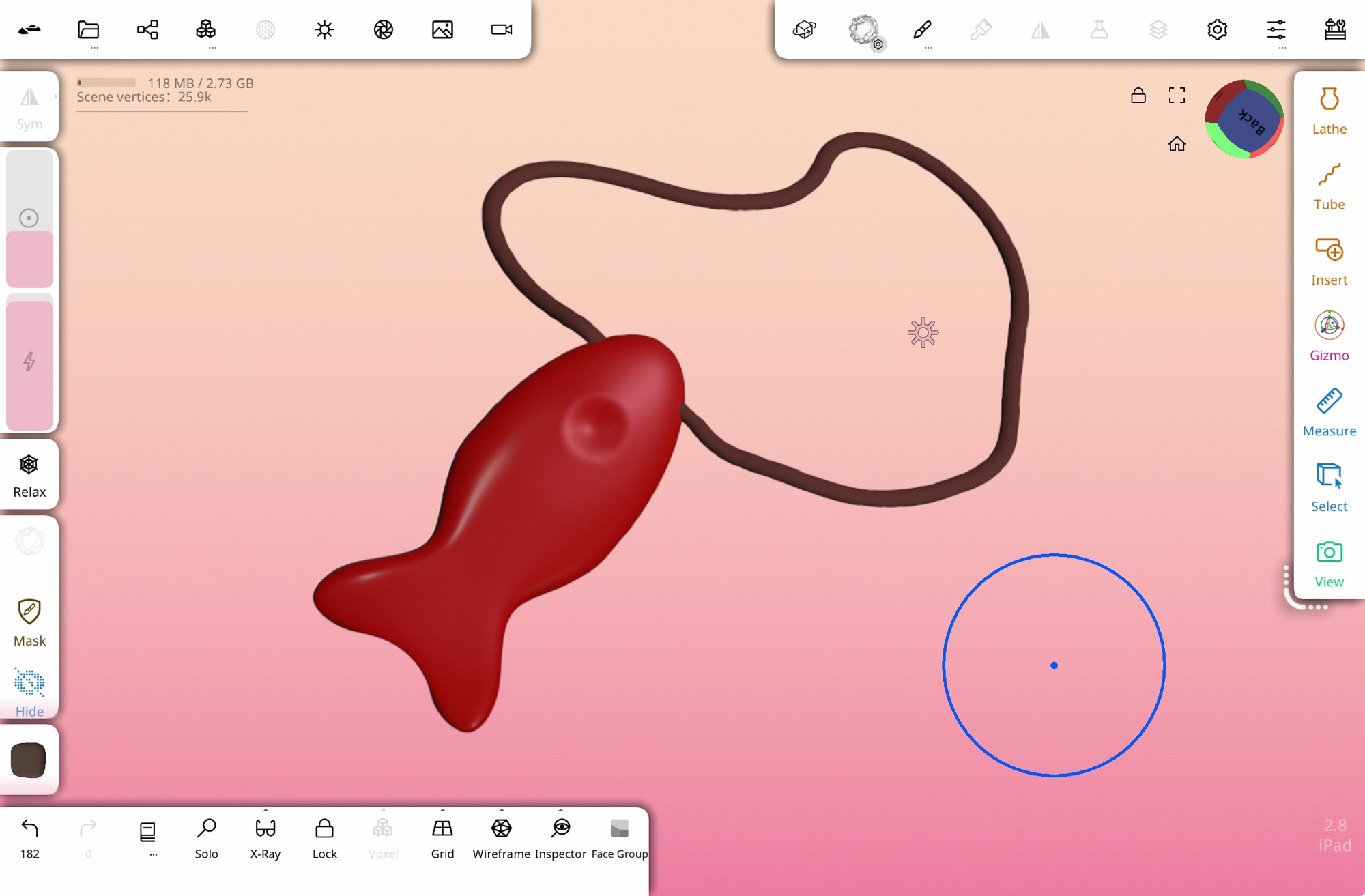Select the Mask tool
This screenshot has height=896, width=1365.
pos(29,622)
